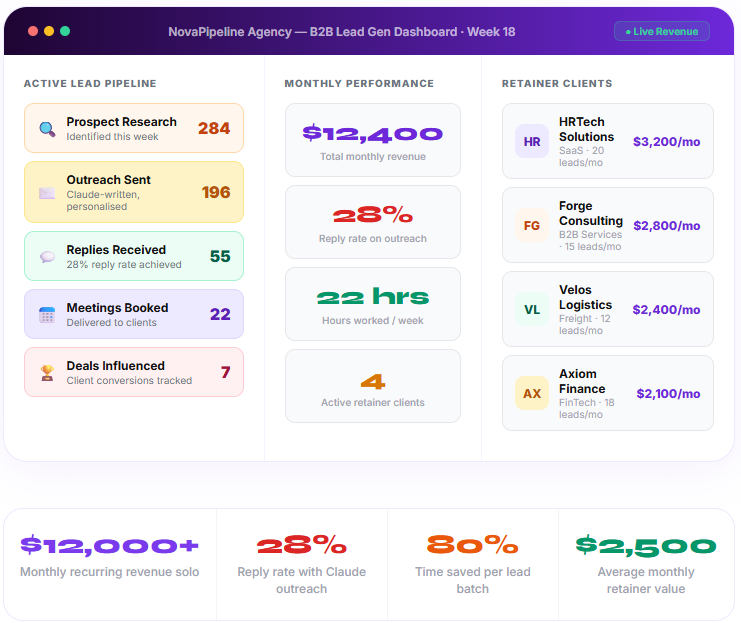Click the dashboard title NovaPipeline Agency
This screenshot has height=623, width=741.
point(342,32)
